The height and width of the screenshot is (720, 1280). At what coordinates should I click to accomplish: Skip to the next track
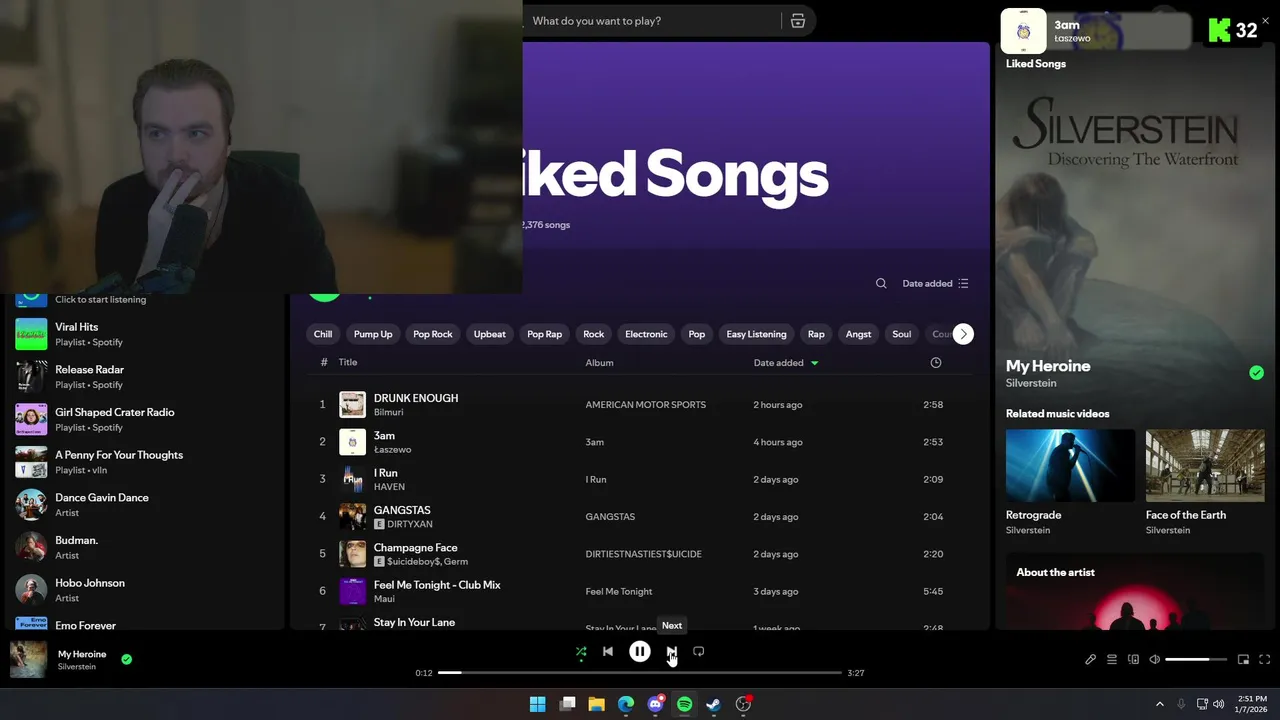(x=672, y=652)
